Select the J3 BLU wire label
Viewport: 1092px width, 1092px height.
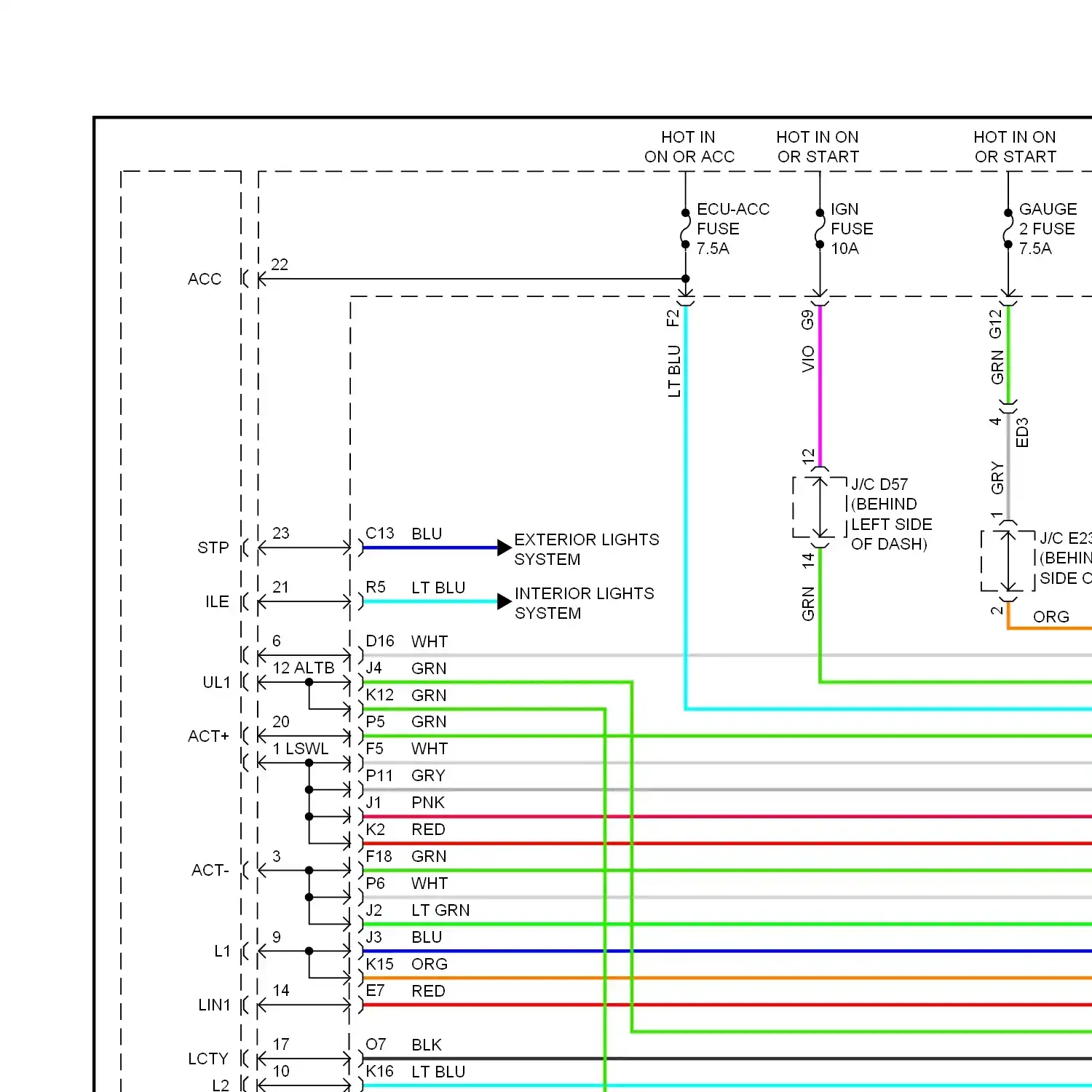pyautogui.click(x=403, y=937)
